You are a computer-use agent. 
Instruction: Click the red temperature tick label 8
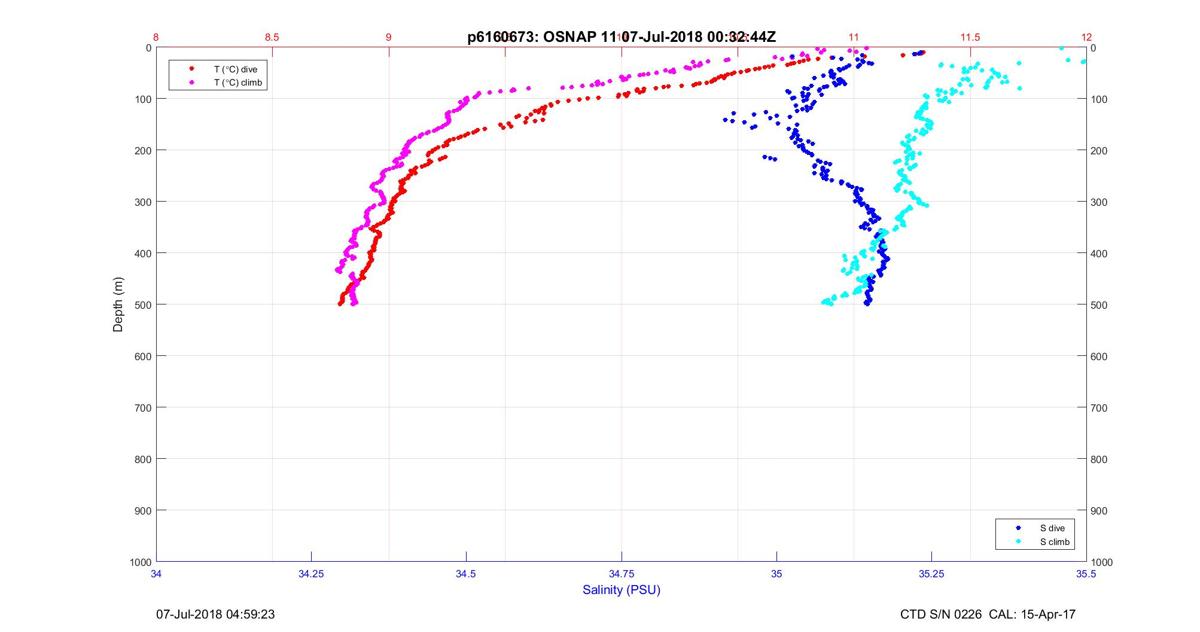156,37
